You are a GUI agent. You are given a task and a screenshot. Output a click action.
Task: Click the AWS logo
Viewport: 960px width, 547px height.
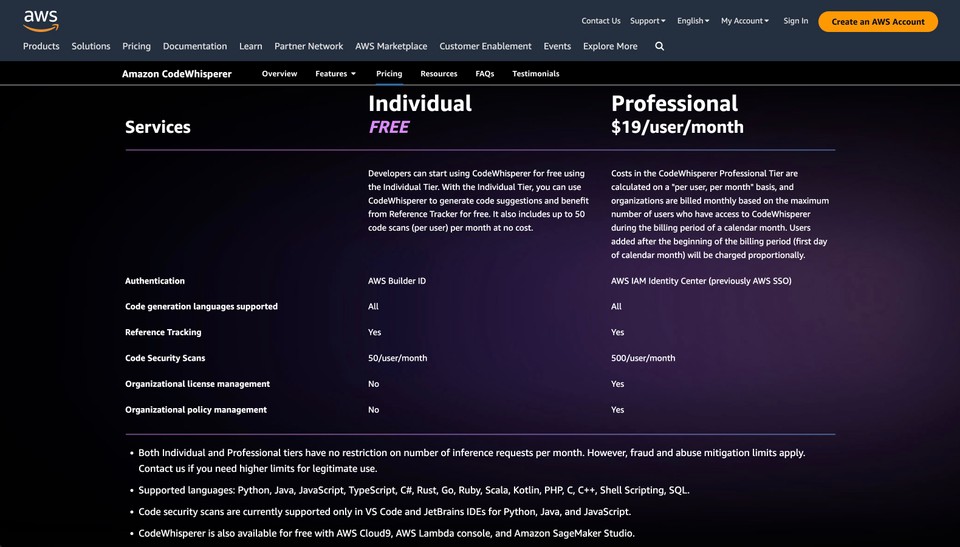tap(41, 21)
